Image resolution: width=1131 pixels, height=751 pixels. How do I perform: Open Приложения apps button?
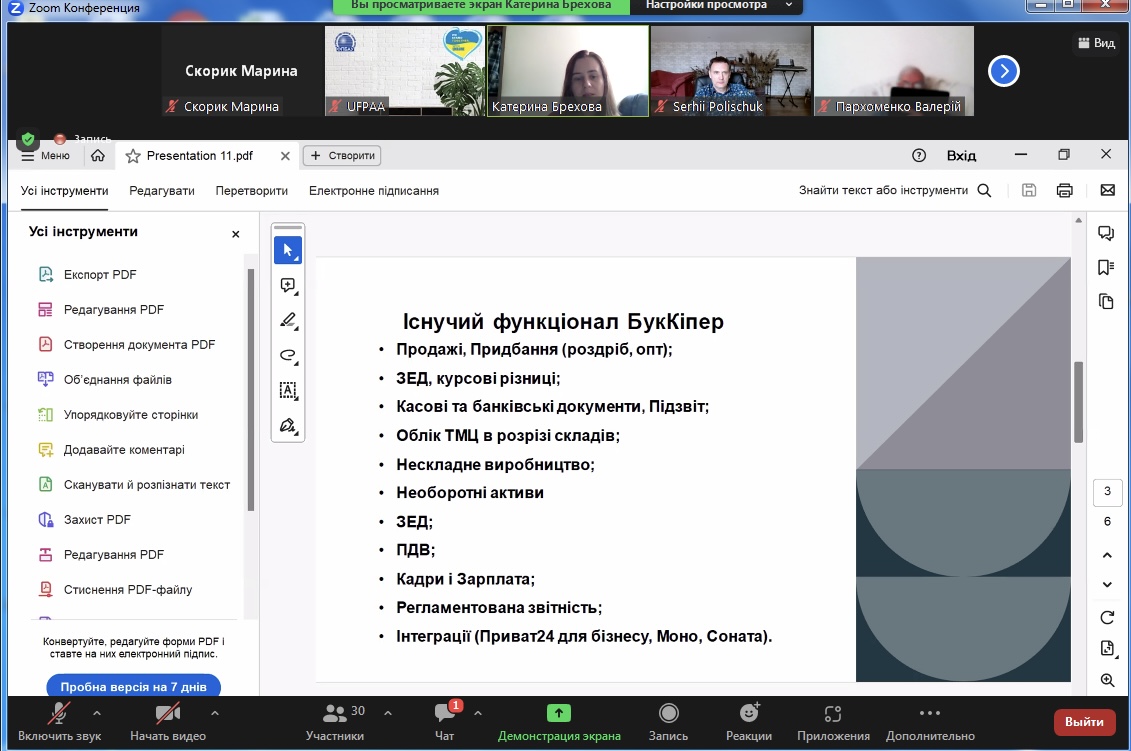click(x=833, y=721)
